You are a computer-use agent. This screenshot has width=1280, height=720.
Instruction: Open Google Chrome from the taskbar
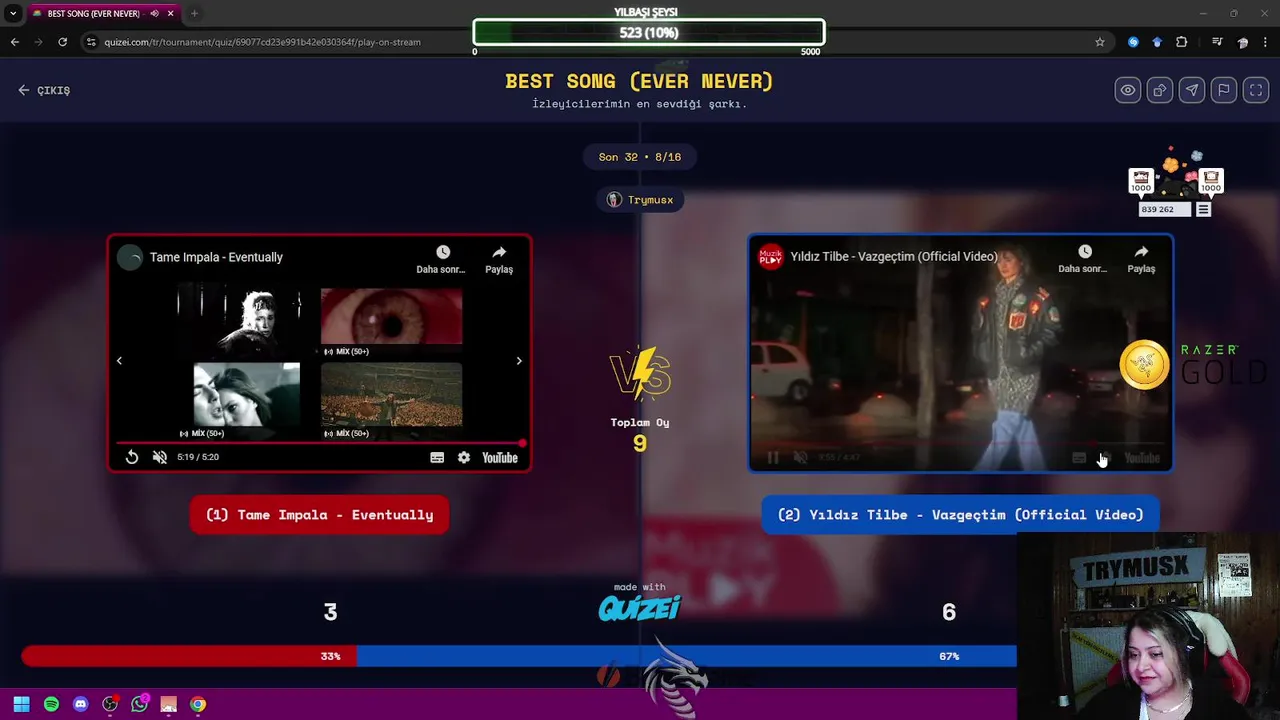pyautogui.click(x=198, y=704)
